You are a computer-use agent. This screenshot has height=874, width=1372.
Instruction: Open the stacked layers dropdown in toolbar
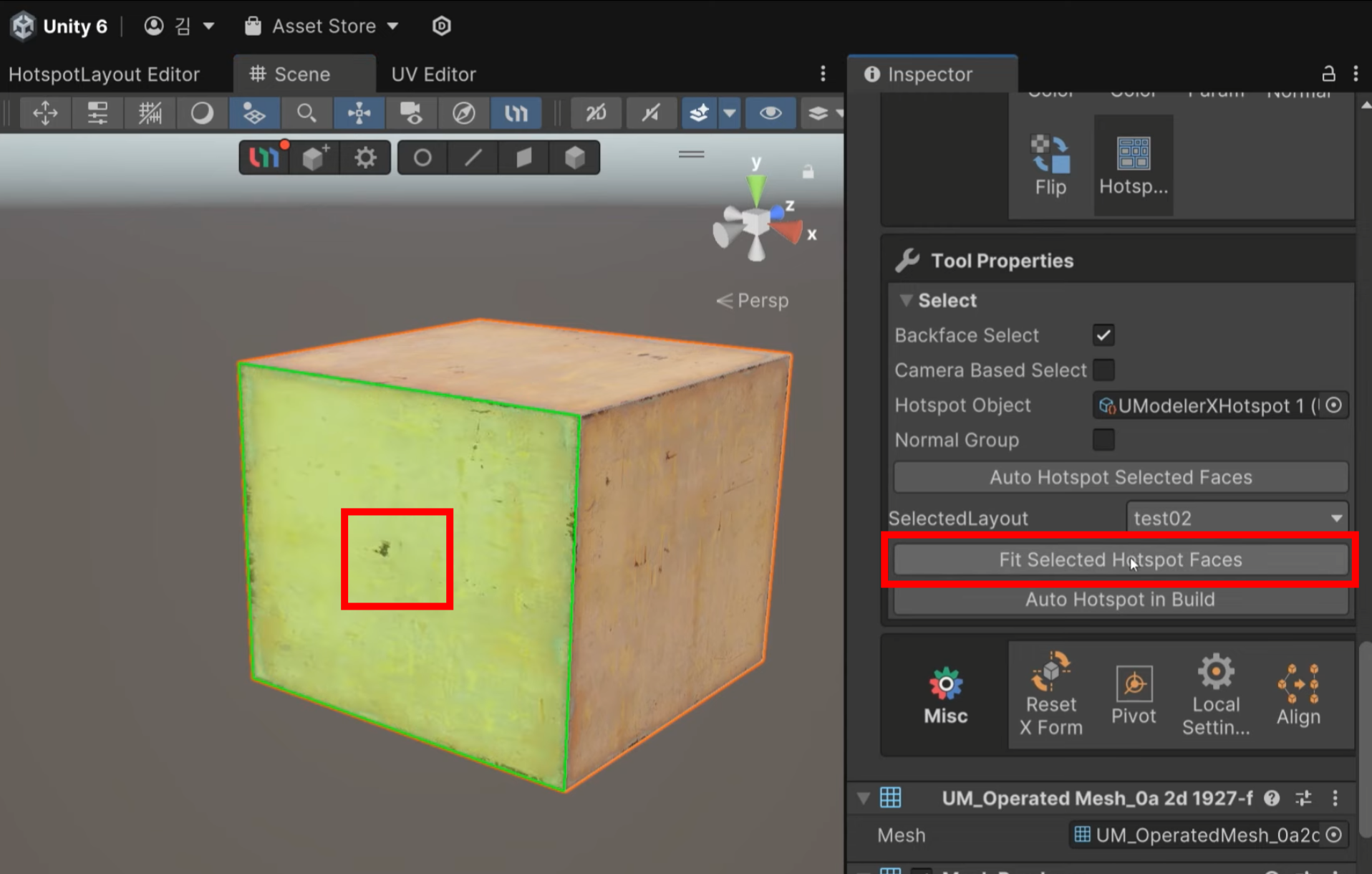click(822, 113)
